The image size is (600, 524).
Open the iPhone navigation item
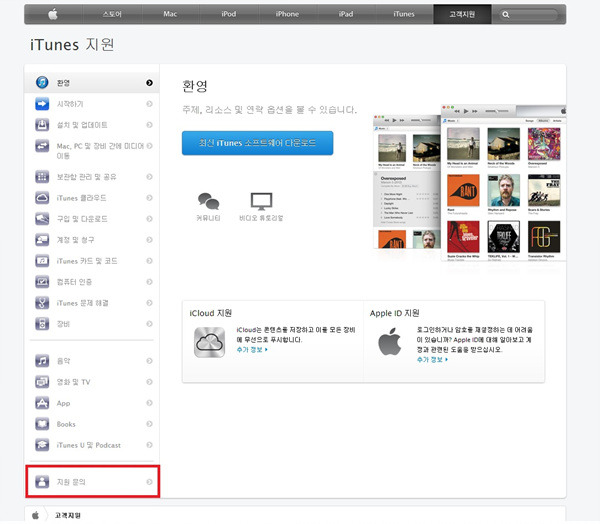pyautogui.click(x=287, y=14)
